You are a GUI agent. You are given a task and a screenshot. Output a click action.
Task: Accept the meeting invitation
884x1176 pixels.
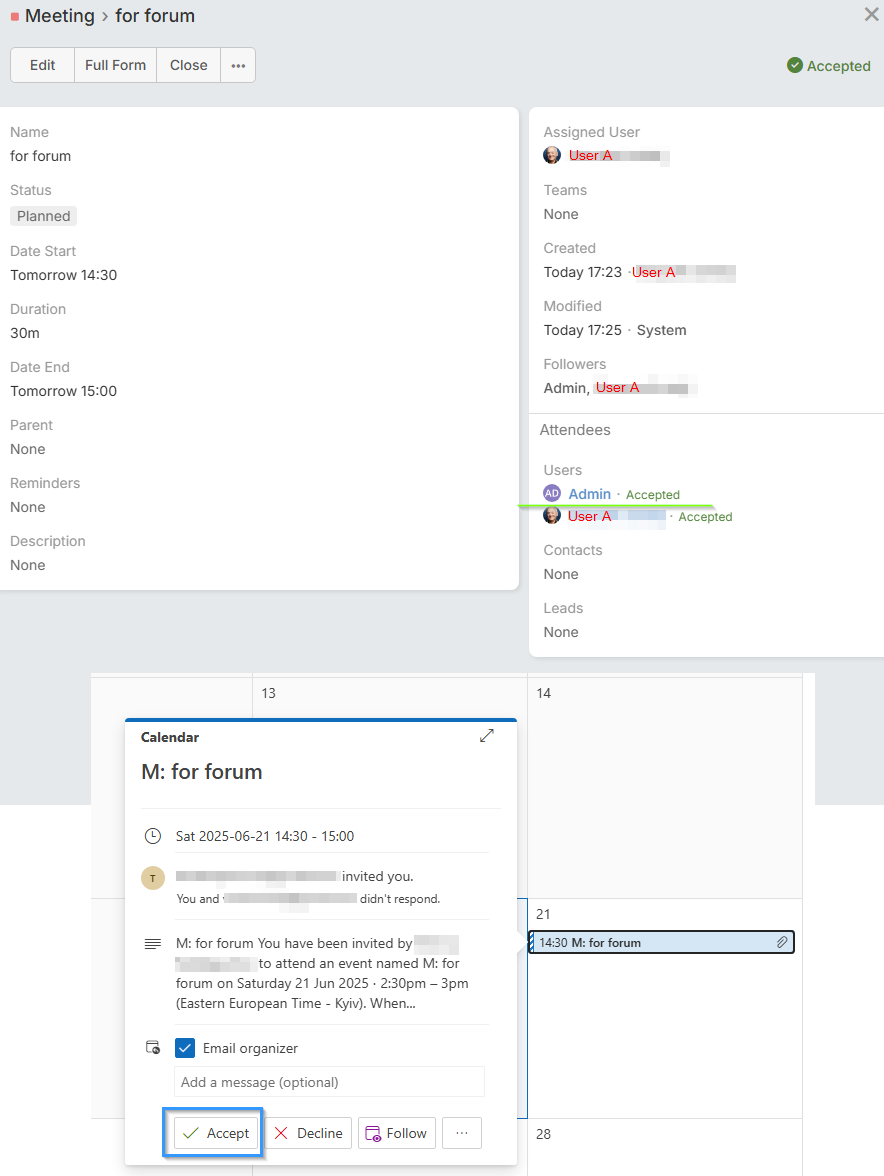(217, 1133)
